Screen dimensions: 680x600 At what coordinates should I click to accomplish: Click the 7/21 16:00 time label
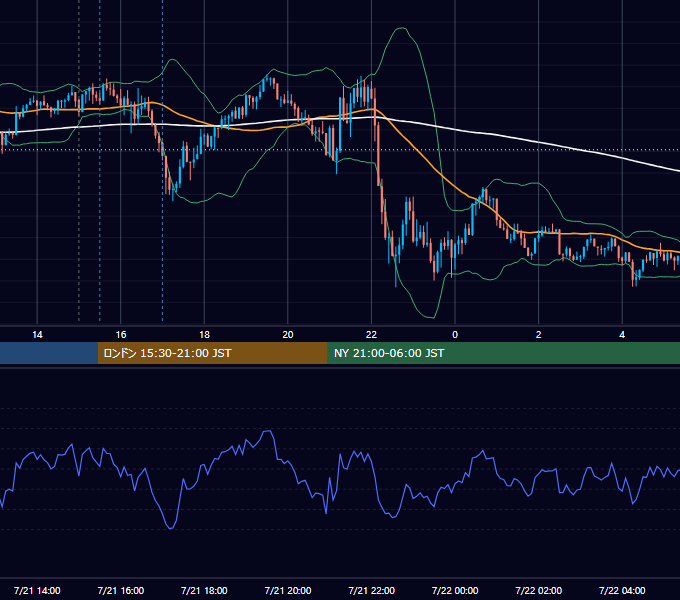121,590
